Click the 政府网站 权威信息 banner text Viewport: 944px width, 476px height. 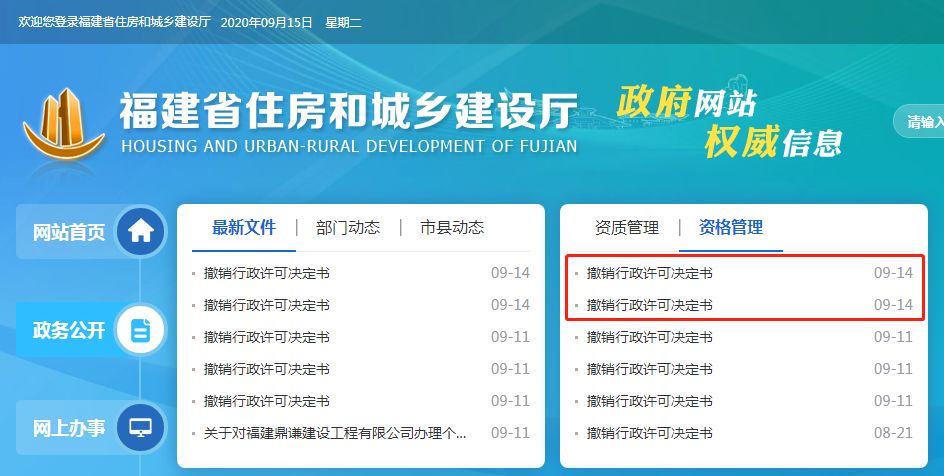[728, 122]
